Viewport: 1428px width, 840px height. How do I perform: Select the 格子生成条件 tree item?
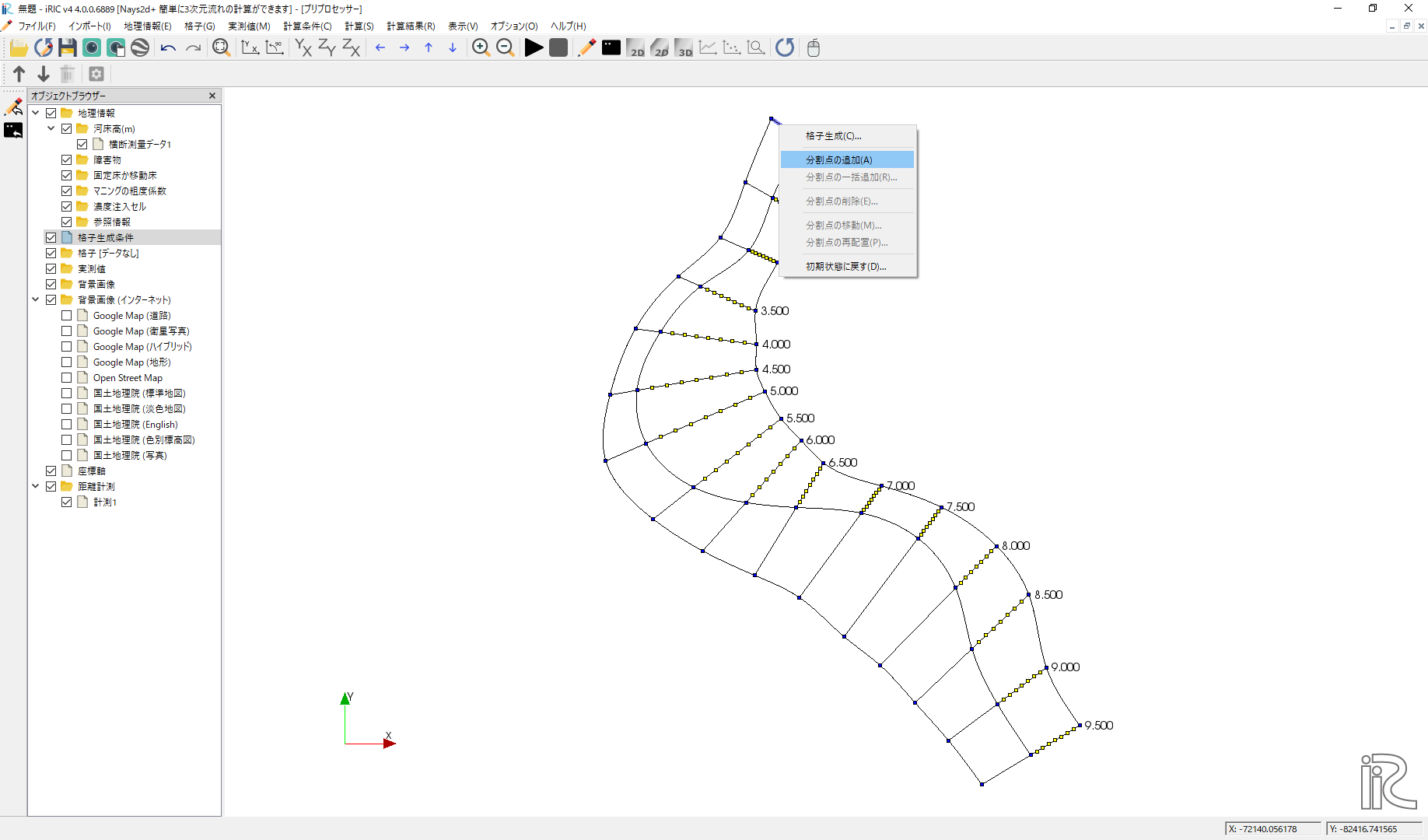(x=106, y=238)
